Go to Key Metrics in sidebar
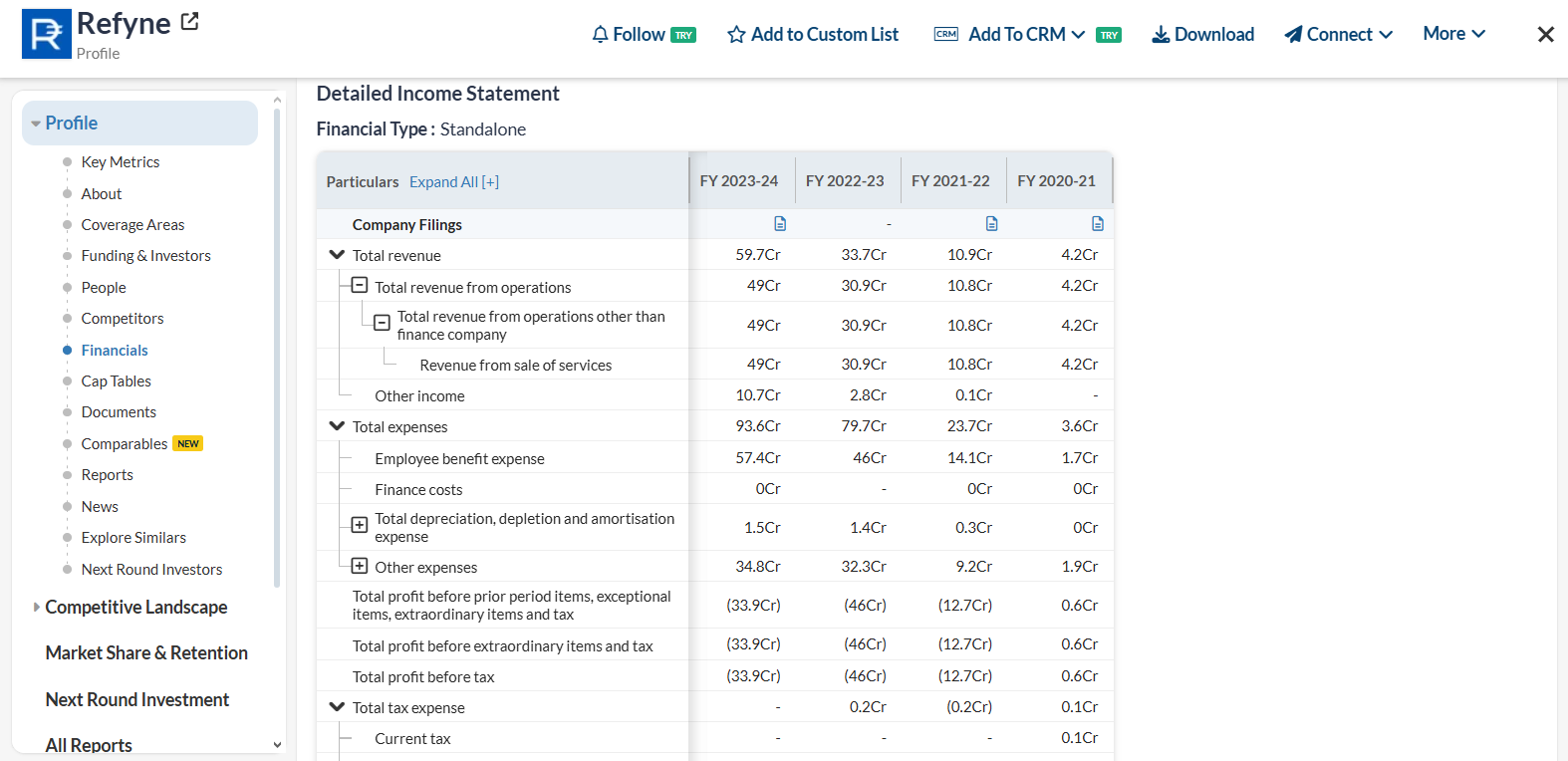This screenshot has width=1568, height=761. (121, 162)
